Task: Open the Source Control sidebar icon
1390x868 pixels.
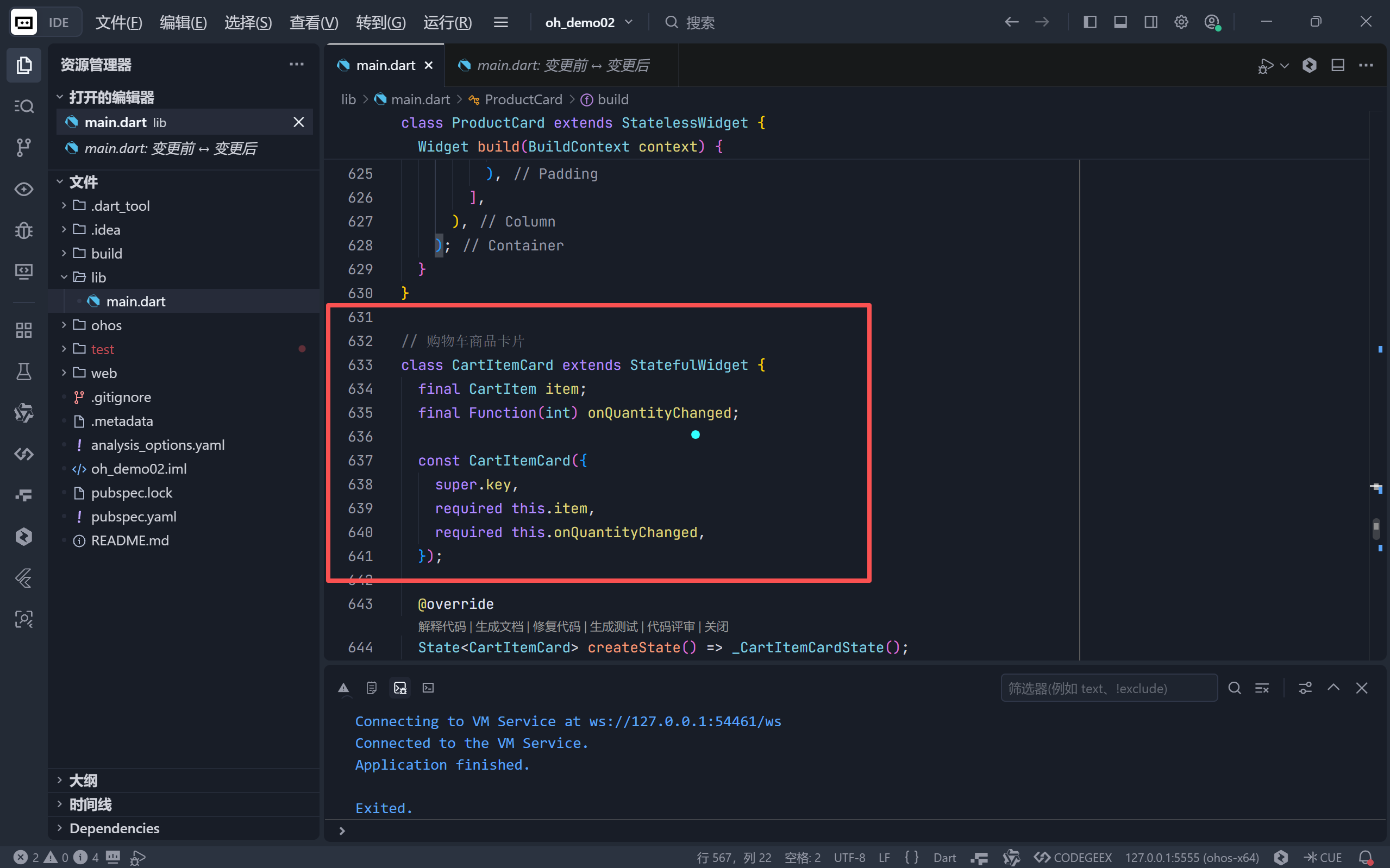Action: coord(23,148)
